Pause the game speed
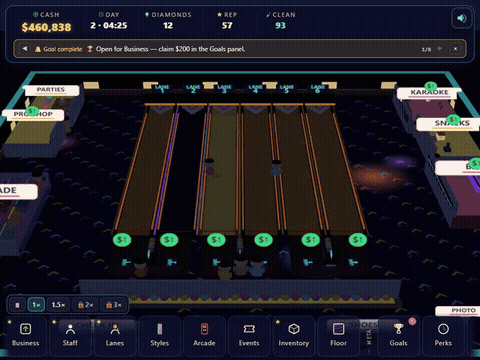The width and height of the screenshot is (480, 360). click(17, 305)
